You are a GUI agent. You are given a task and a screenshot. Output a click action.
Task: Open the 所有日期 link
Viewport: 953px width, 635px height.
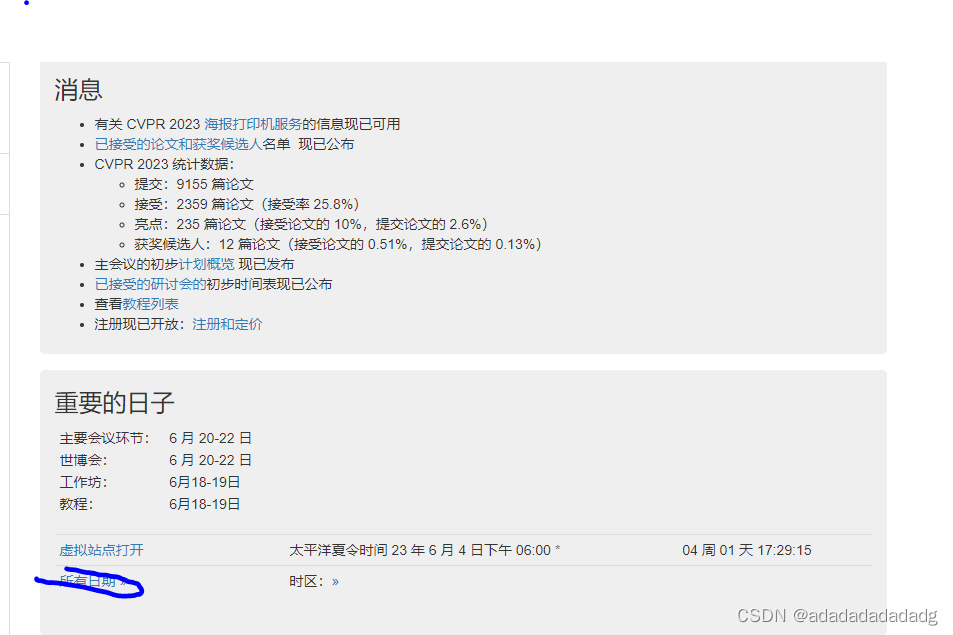coord(92,582)
